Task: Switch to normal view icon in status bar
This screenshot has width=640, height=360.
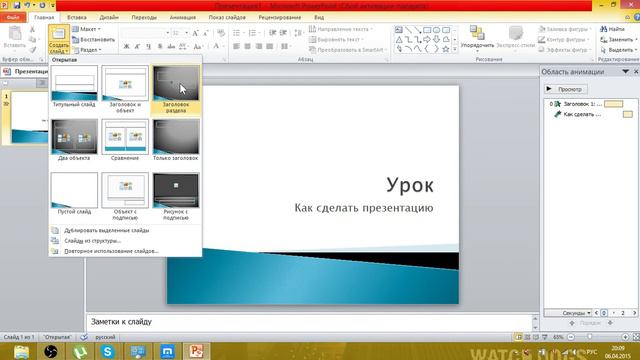Action: coord(518,337)
